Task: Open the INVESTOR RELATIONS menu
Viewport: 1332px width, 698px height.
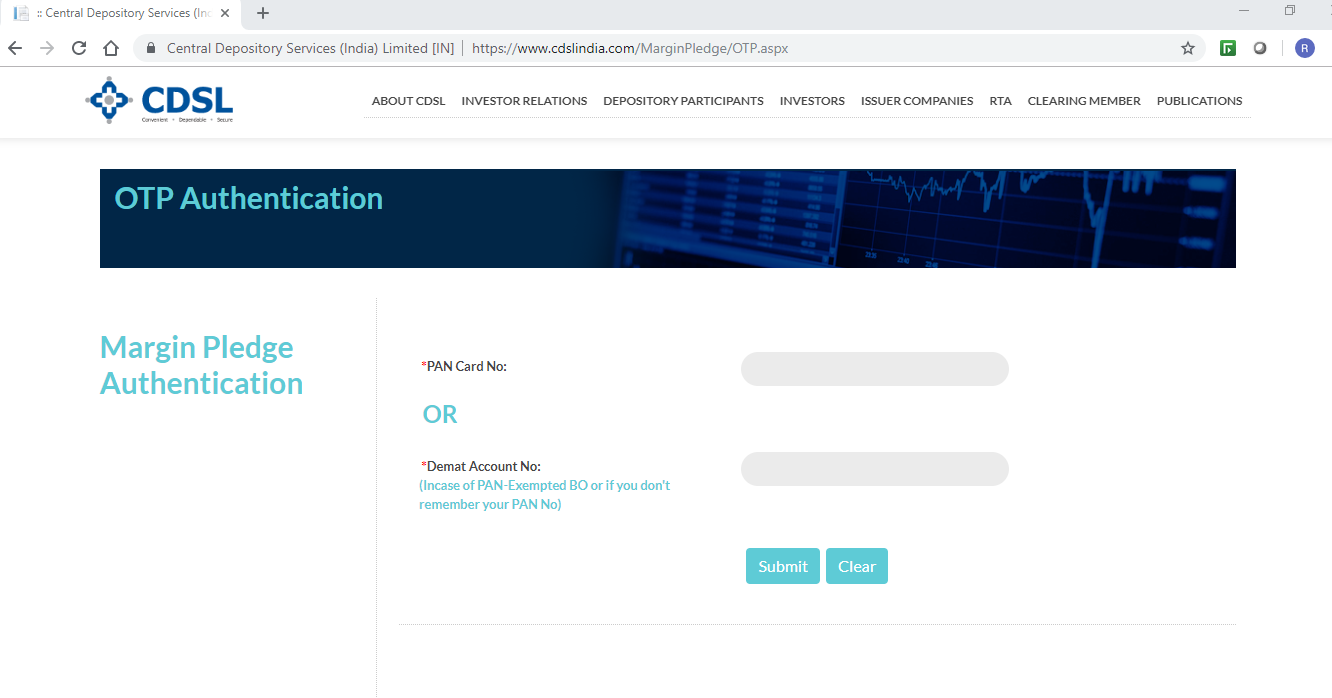Action: coord(524,101)
